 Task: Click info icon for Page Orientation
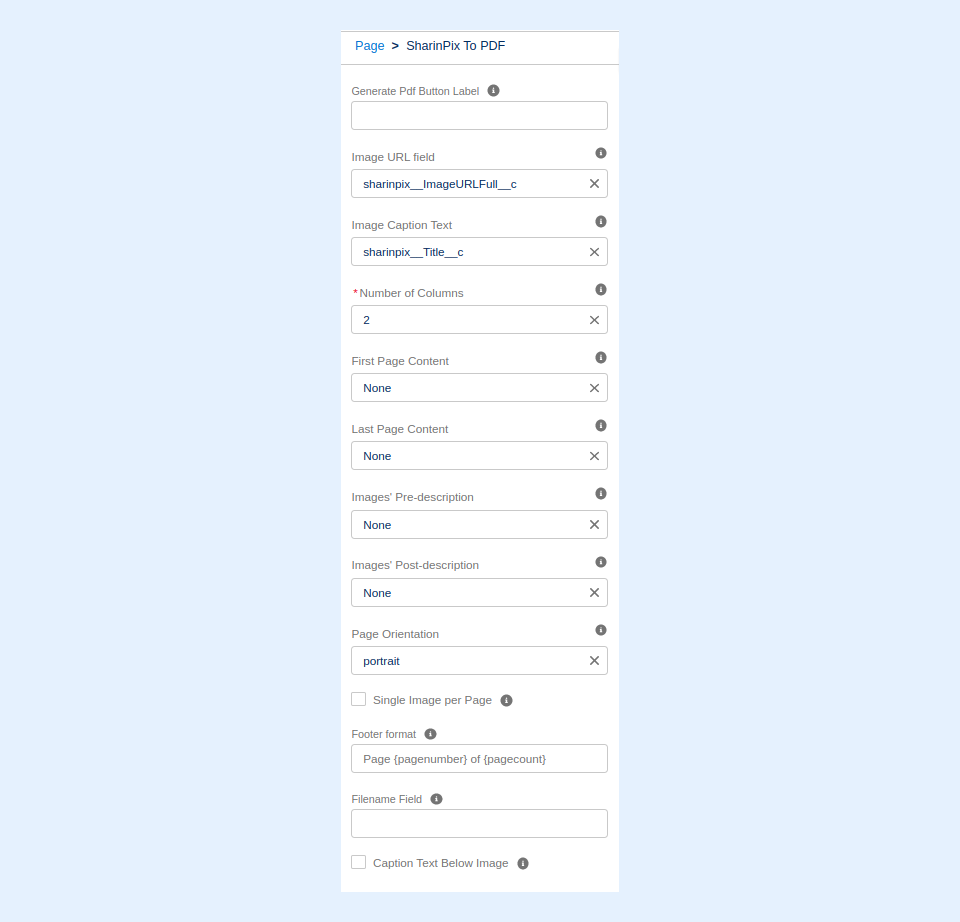pyautogui.click(x=601, y=630)
